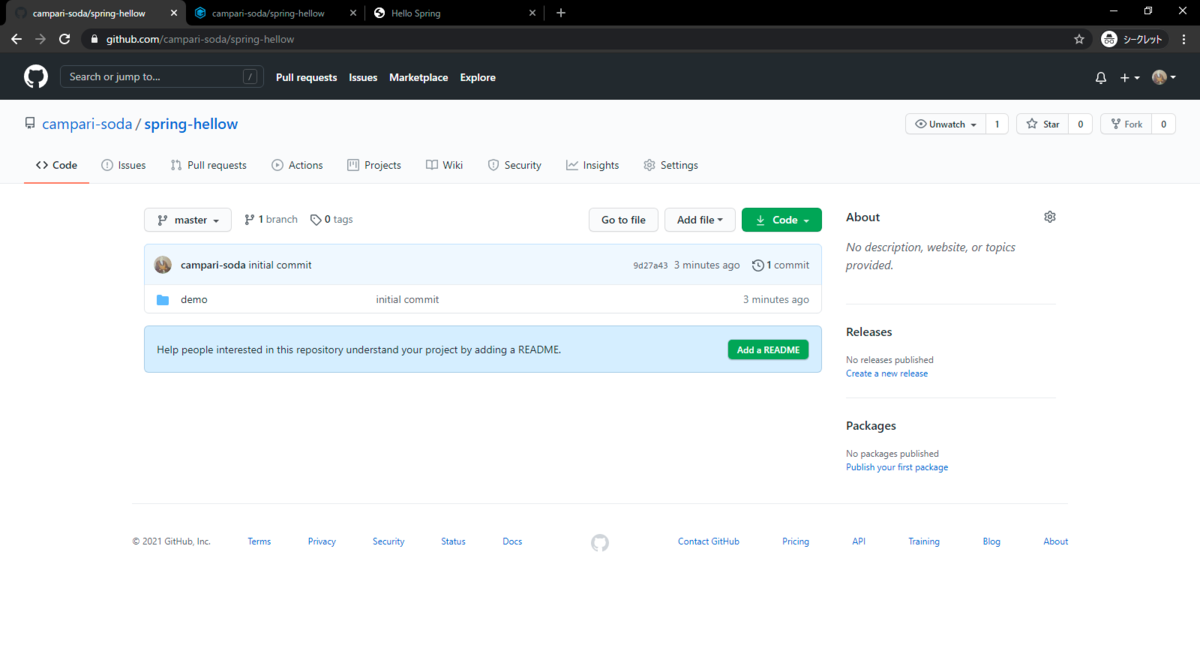The height and width of the screenshot is (645, 1200).
Task: Open commit hash 9d27a43
Action: point(650,266)
